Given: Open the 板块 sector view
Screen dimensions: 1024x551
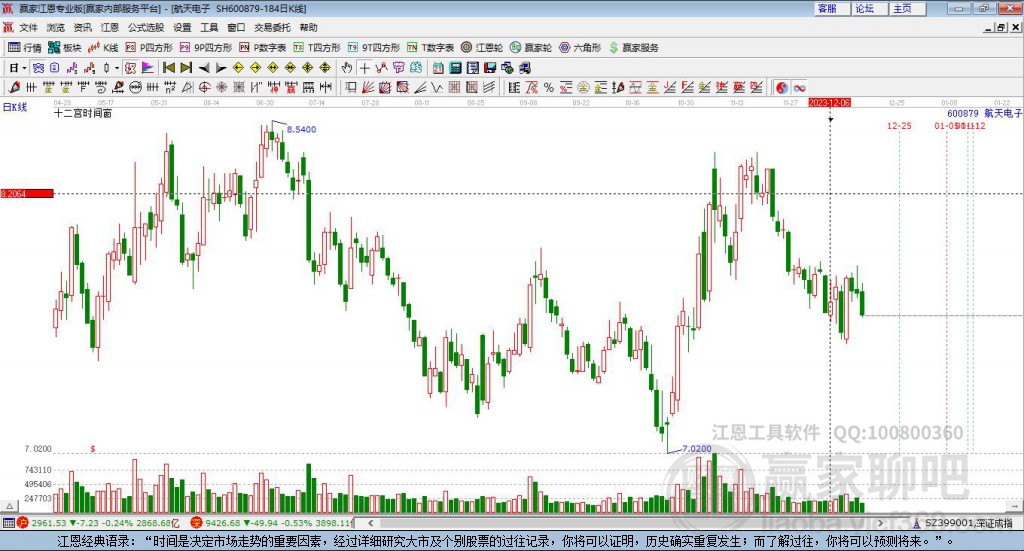Looking at the screenshot, I should click(64, 48).
